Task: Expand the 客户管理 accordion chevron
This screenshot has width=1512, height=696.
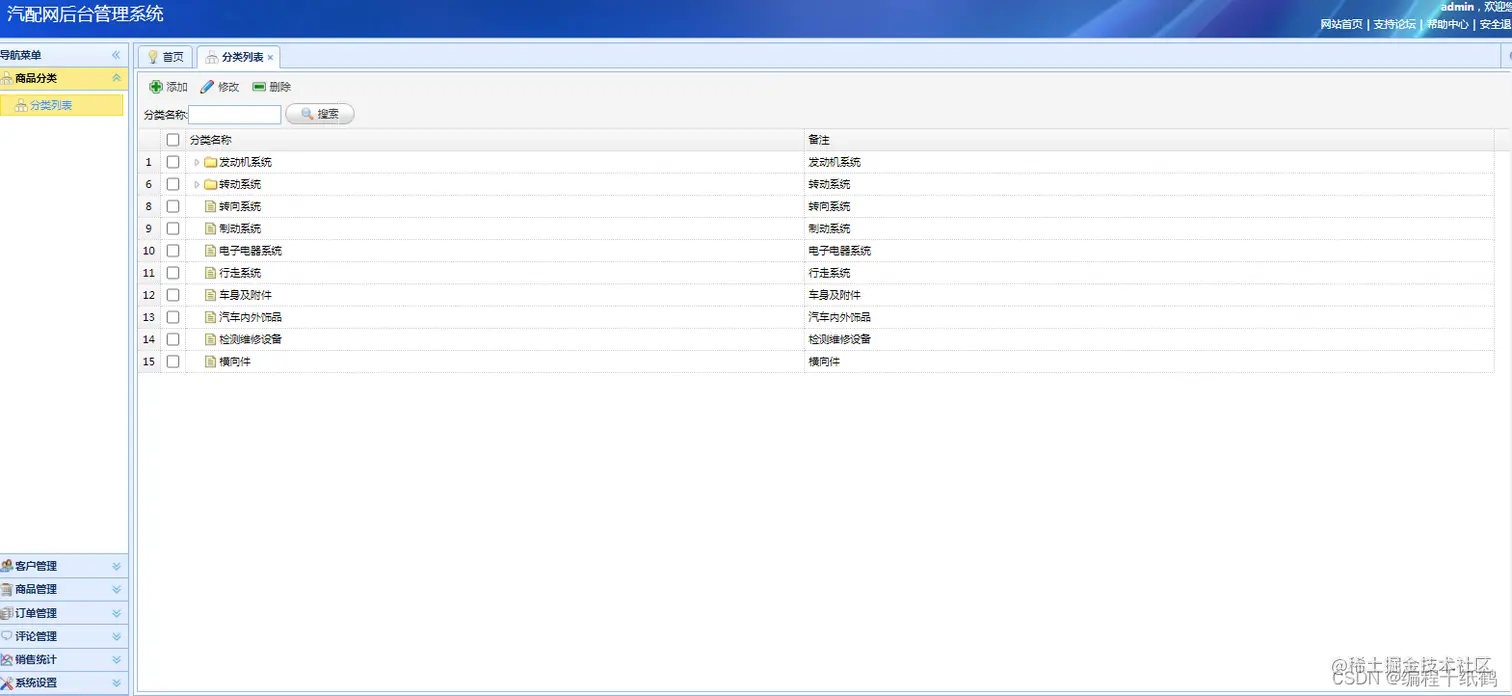Action: click(116, 566)
